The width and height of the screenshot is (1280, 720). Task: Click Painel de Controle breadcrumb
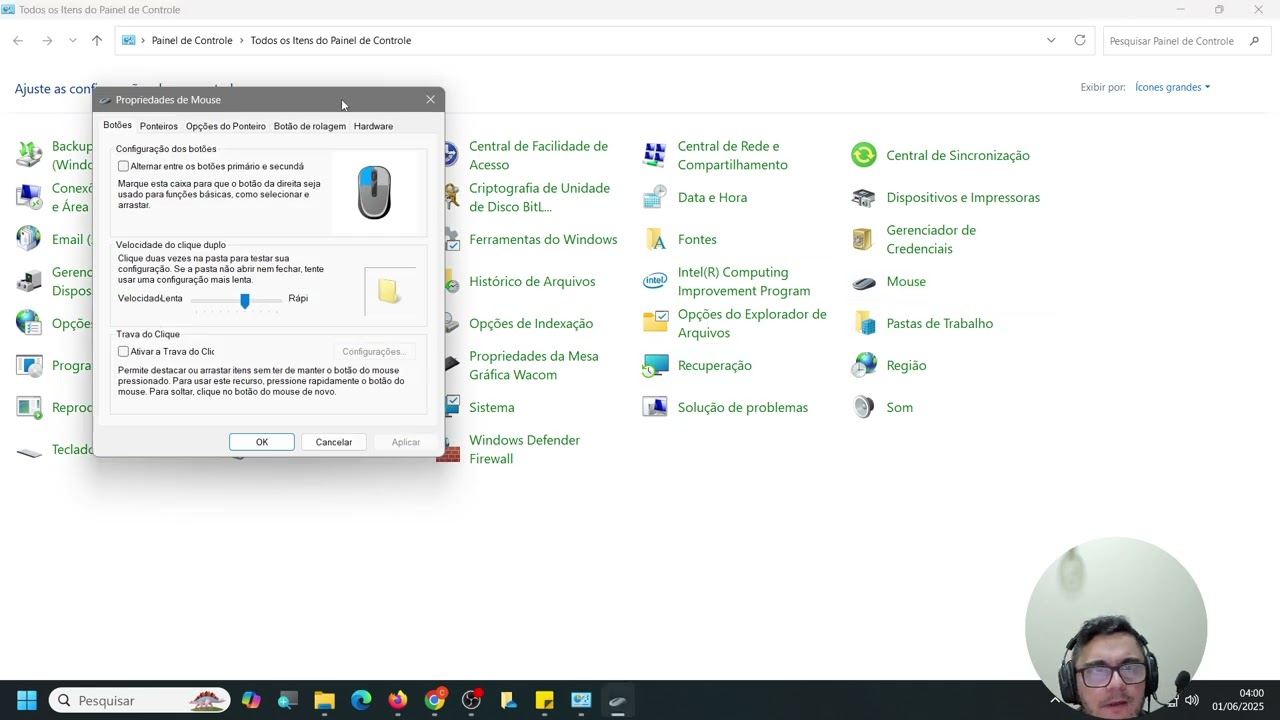click(192, 40)
